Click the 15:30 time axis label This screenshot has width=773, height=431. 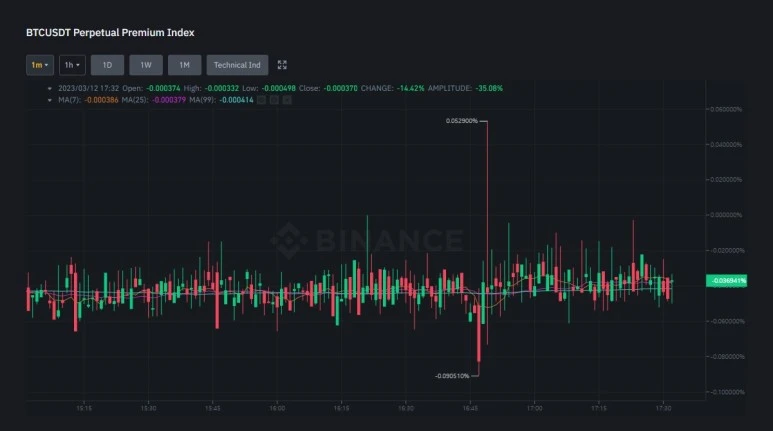(148, 409)
